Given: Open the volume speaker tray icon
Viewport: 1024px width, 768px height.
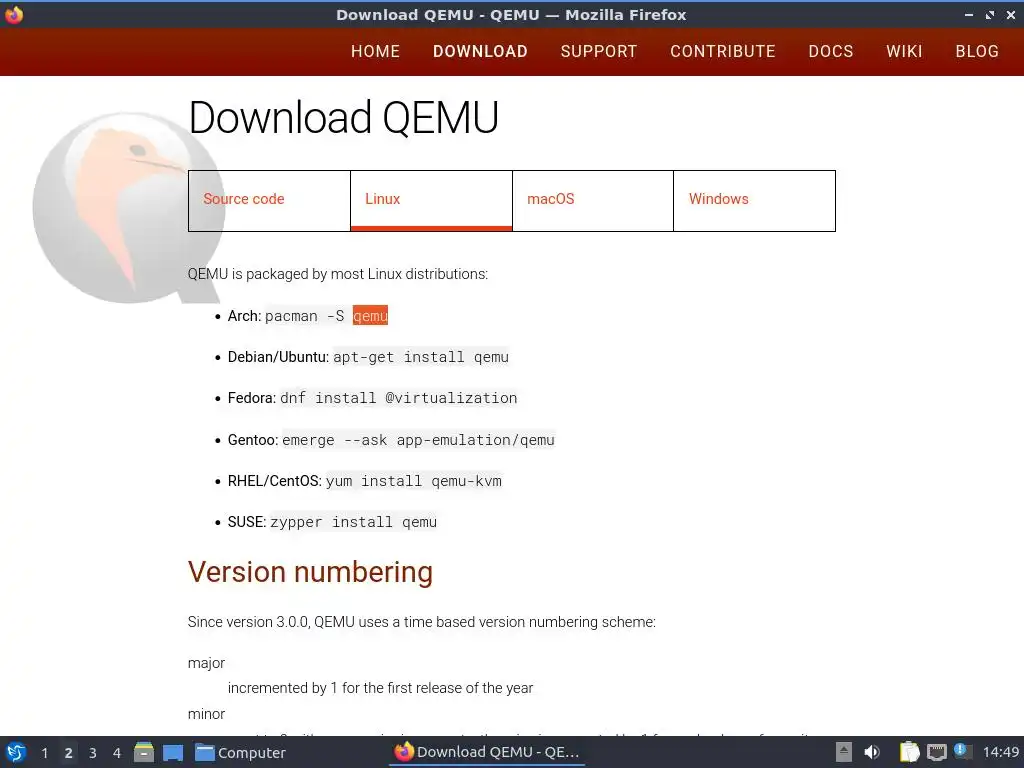Looking at the screenshot, I should 872,752.
